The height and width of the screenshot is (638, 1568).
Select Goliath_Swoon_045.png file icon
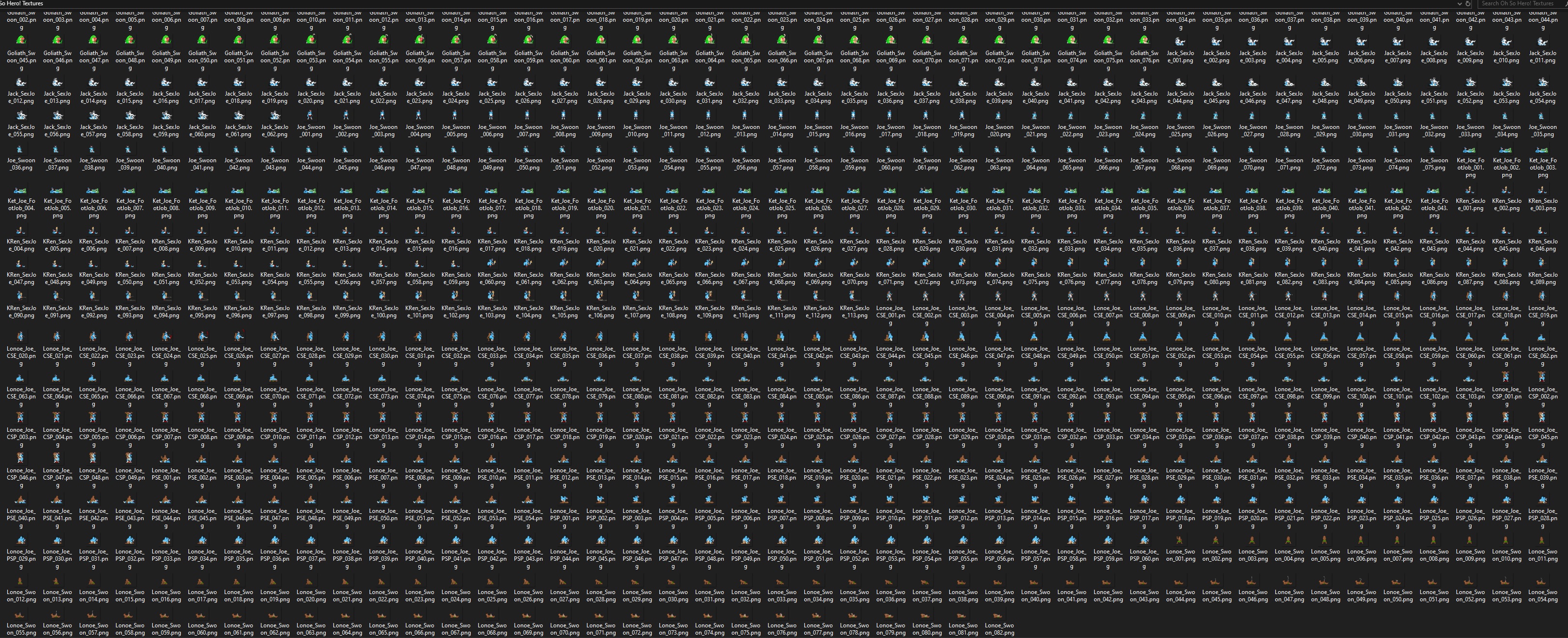pos(21,40)
